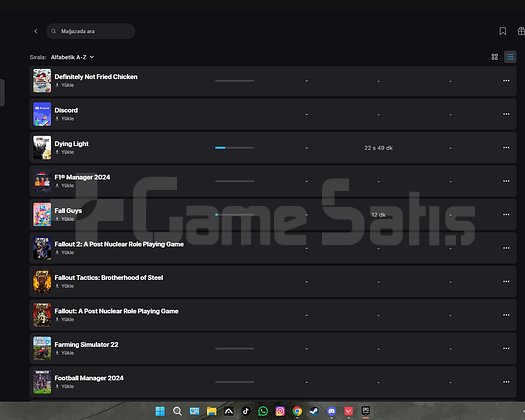Viewport: 525px width, 420px height.
Task: Open options for Fallout: A Post Nuclear row
Action: point(506,315)
